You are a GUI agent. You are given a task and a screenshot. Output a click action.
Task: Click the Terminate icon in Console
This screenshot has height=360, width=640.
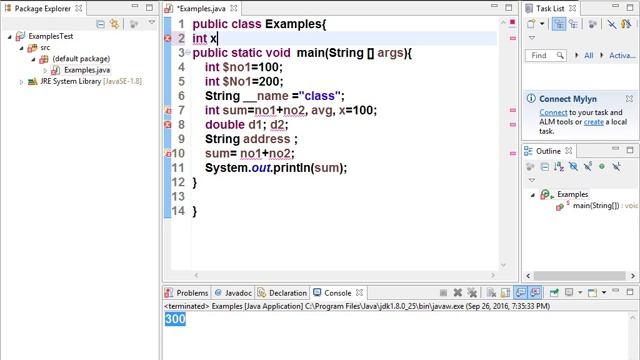pyautogui.click(x=443, y=293)
